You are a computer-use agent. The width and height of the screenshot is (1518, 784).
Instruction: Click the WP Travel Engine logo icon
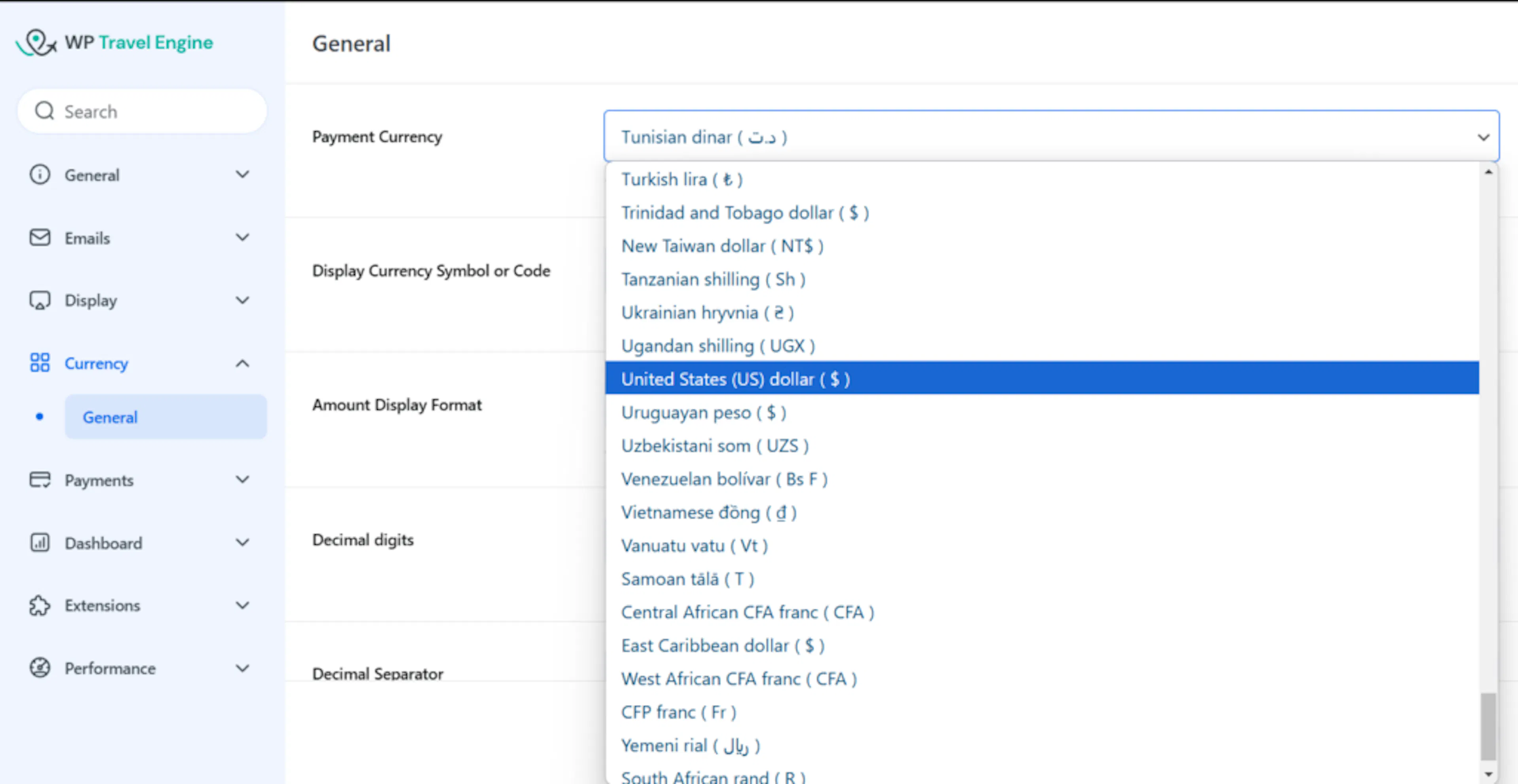(x=36, y=42)
